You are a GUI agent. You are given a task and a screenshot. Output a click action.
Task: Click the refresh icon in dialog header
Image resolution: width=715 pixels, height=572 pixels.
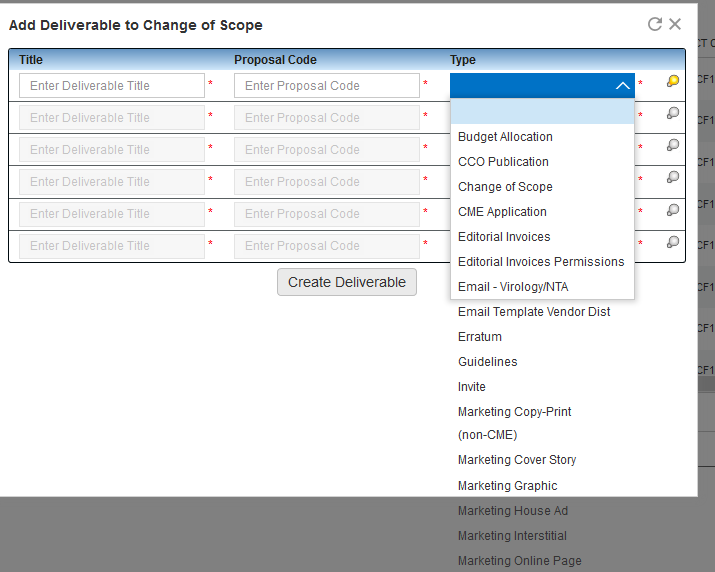click(x=655, y=24)
